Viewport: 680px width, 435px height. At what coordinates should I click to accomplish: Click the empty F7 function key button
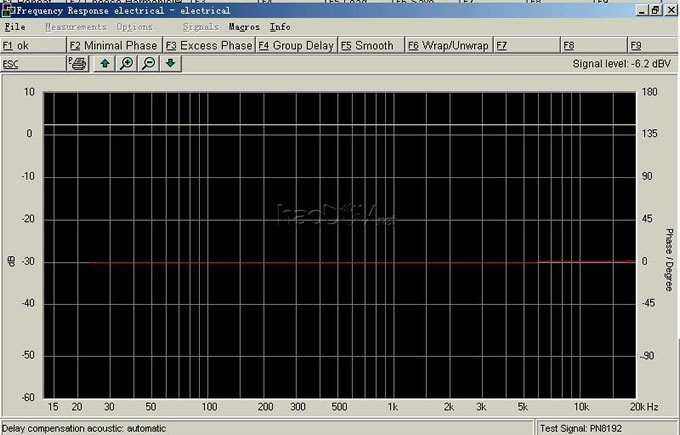[x=525, y=46]
